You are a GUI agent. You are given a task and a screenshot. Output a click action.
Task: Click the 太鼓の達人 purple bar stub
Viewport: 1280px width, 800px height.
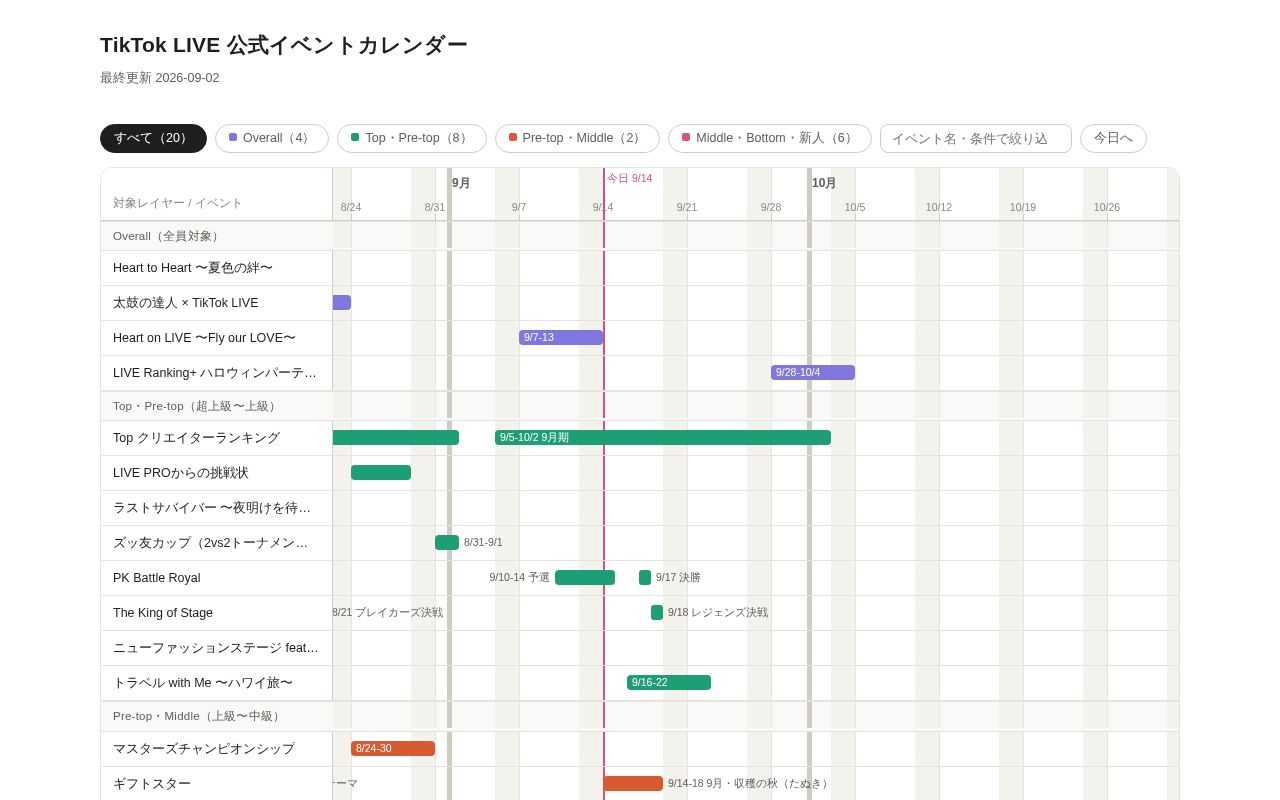click(x=342, y=303)
